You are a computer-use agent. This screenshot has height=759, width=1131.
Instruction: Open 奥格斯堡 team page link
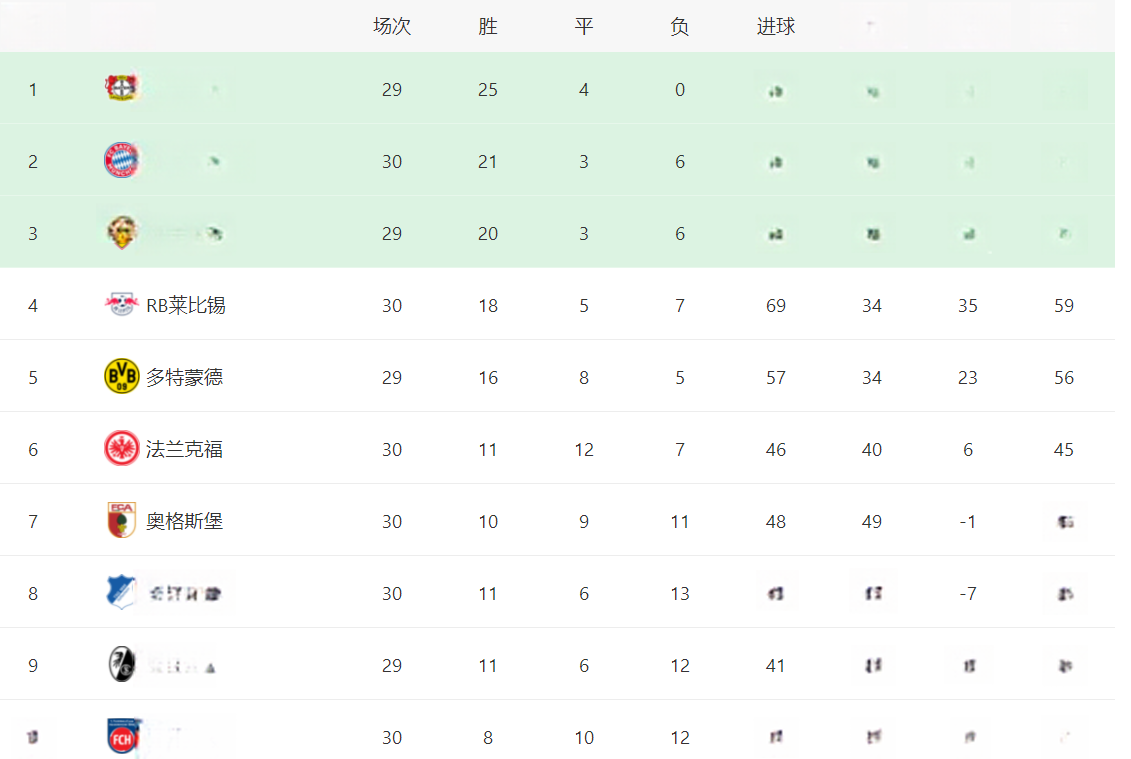tap(185, 522)
